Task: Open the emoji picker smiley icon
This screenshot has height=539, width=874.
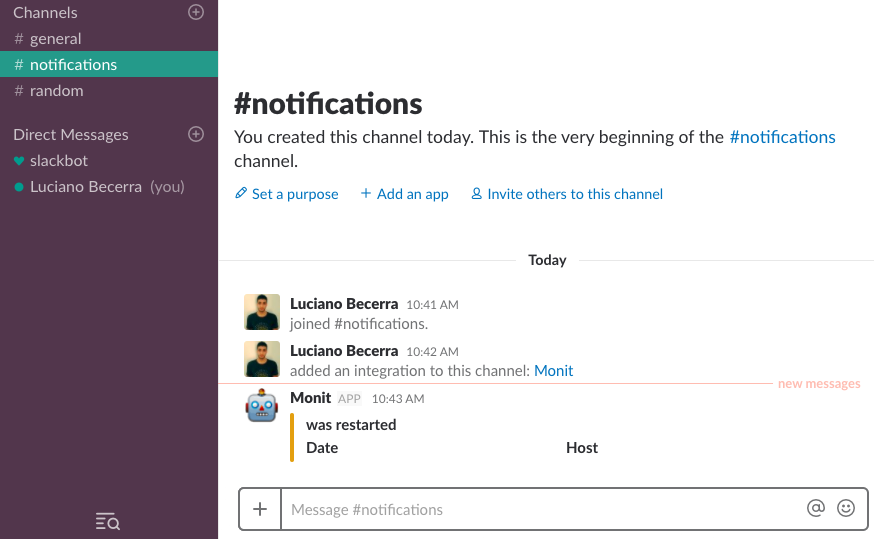Action: coord(846,508)
